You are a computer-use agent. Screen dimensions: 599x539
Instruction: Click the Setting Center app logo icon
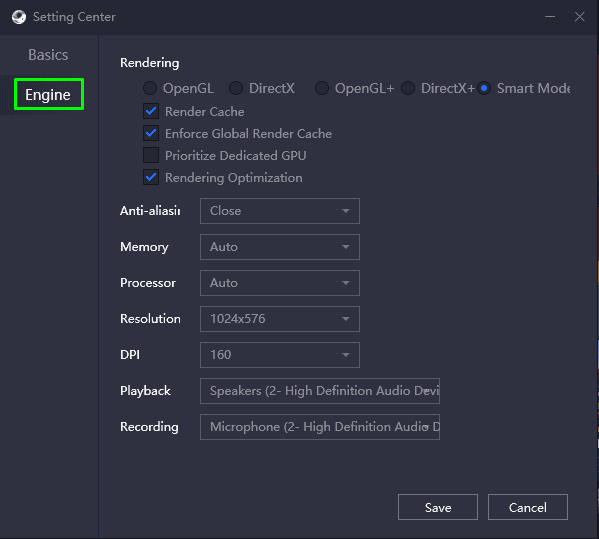(x=19, y=17)
